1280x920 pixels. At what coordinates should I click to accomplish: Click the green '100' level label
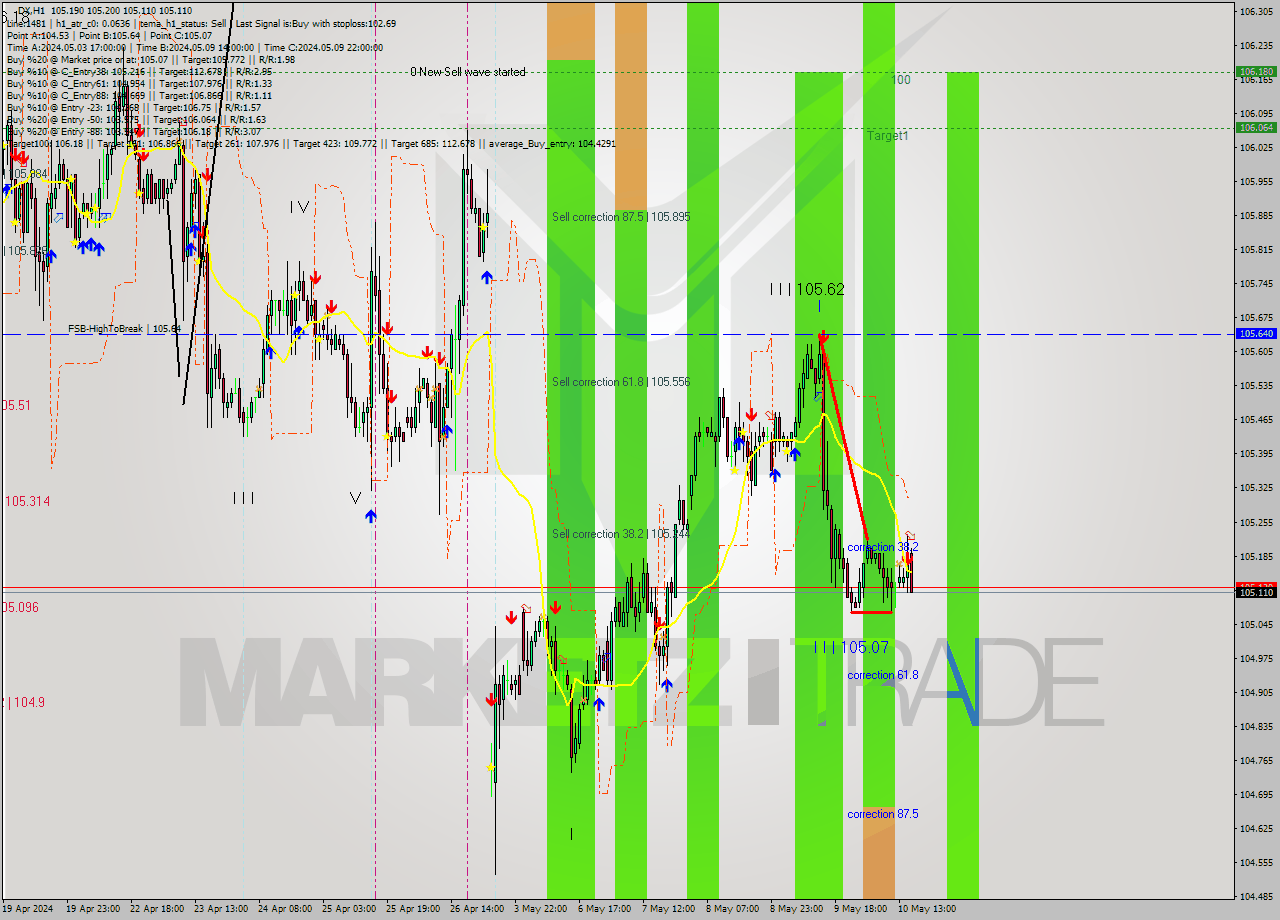point(901,80)
